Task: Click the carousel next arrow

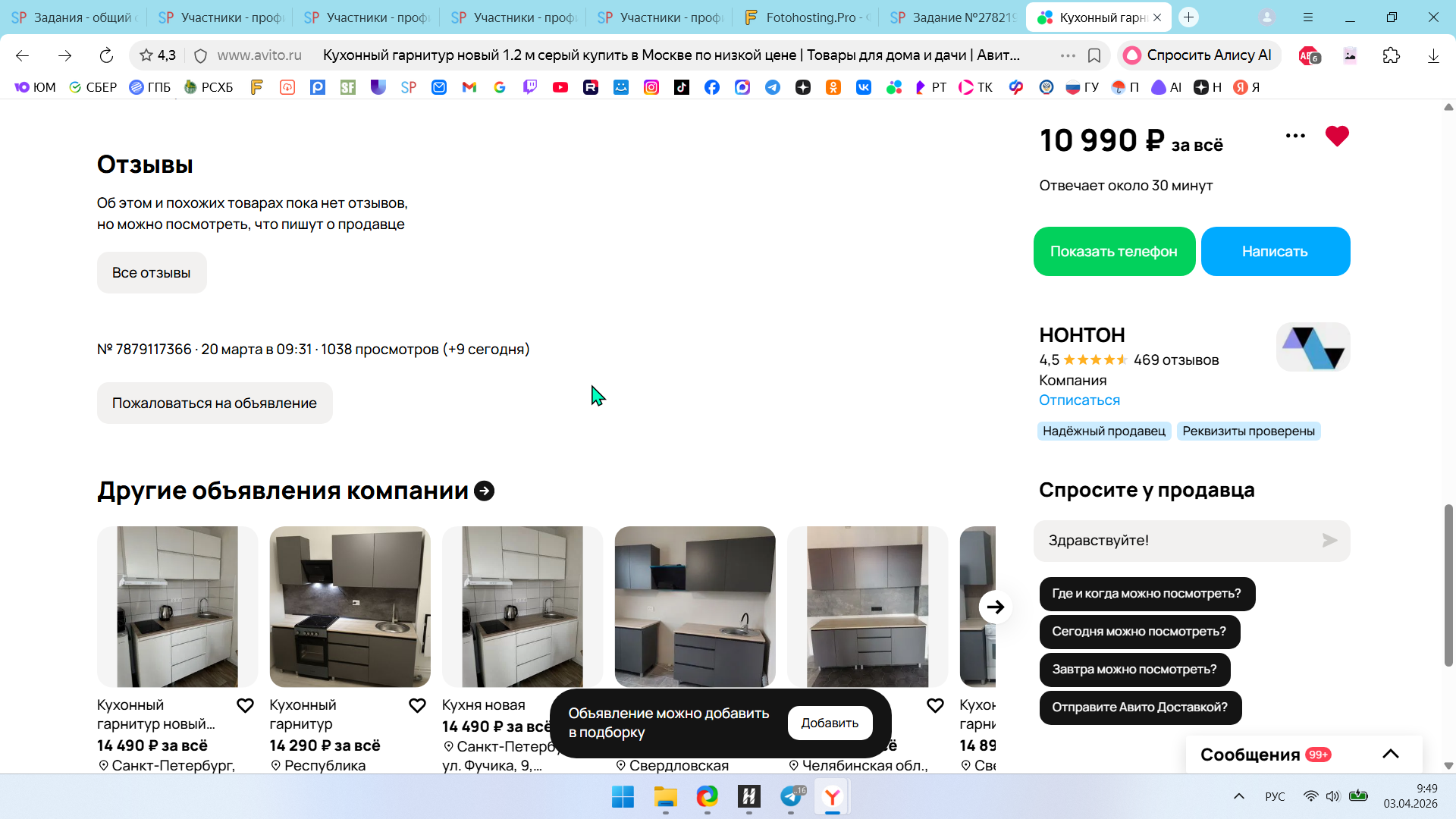Action: 996,607
